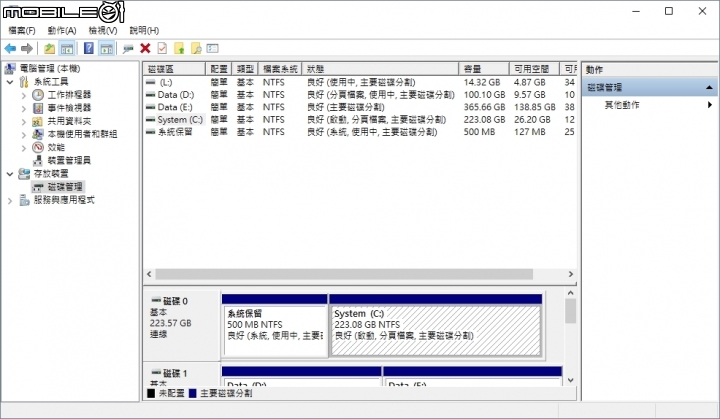Sort by the 狀態 column header
Viewport: 720px width, 419px height.
pos(380,69)
